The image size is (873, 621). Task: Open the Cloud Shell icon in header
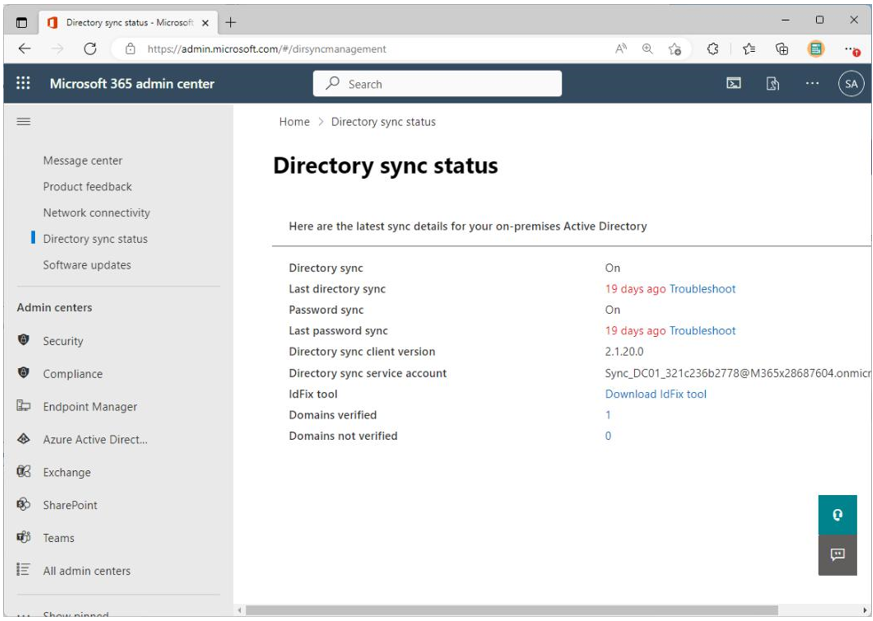pos(734,84)
